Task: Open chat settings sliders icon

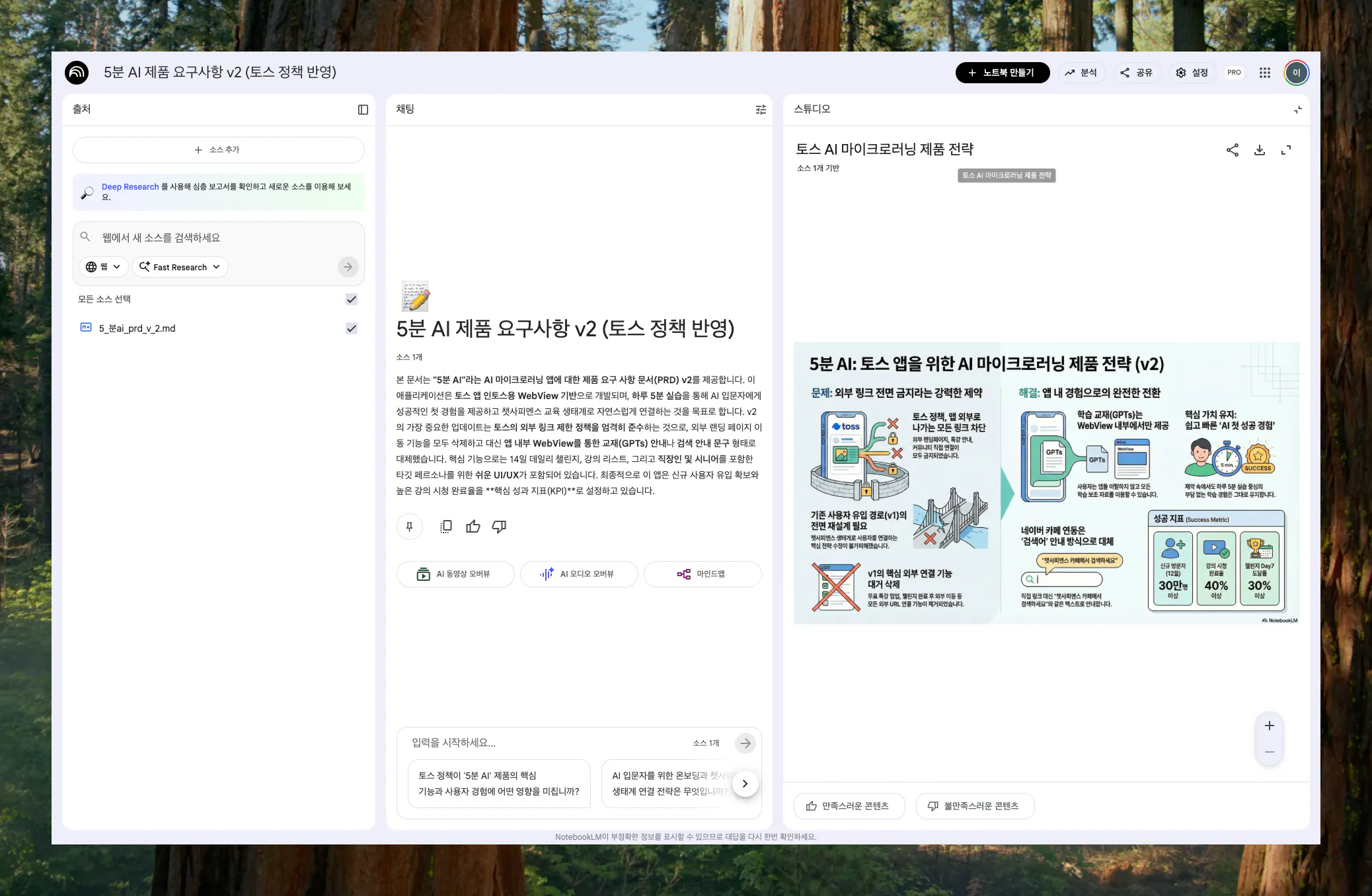Action: (761, 110)
